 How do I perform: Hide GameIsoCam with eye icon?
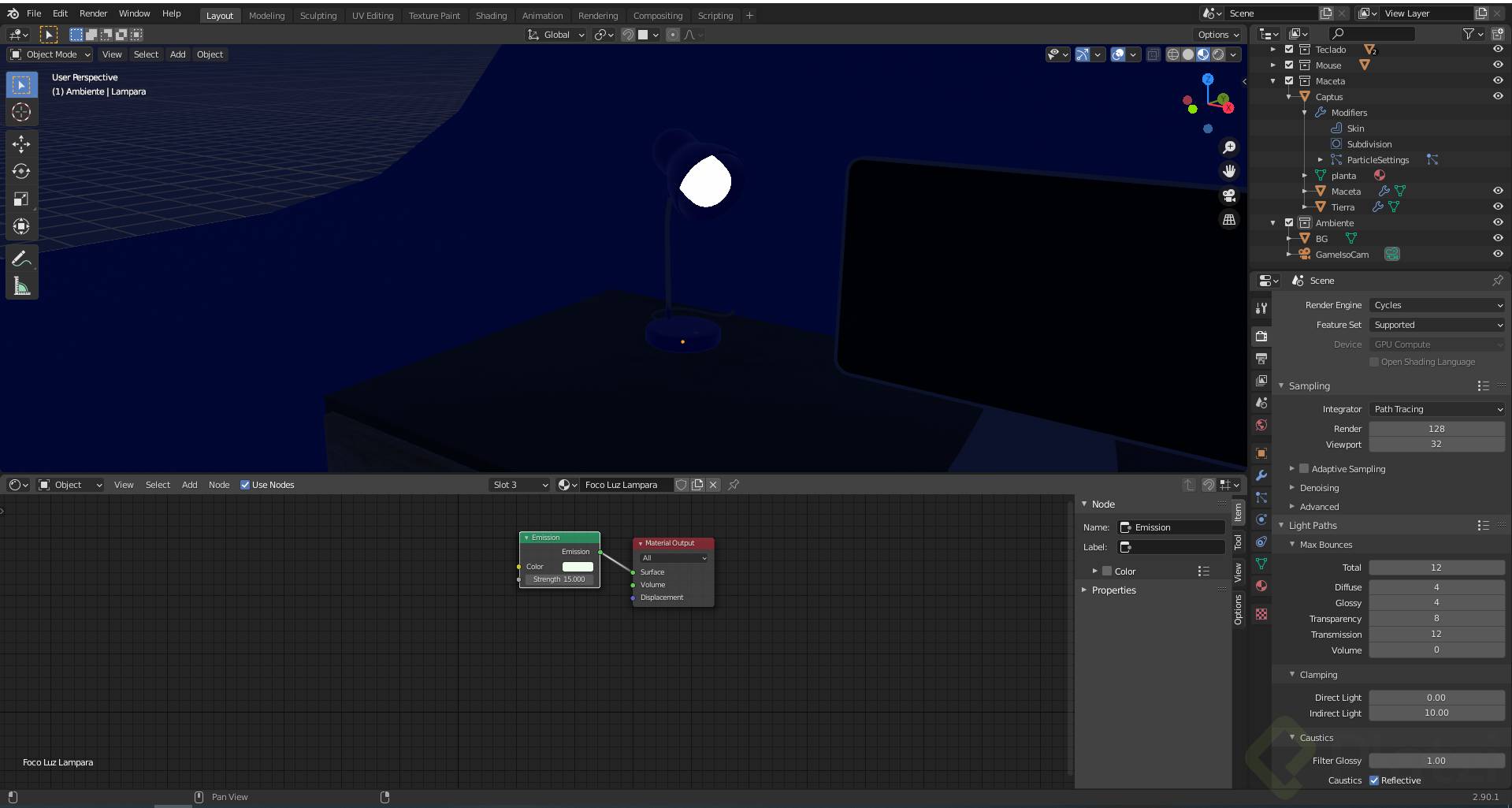(1498, 254)
